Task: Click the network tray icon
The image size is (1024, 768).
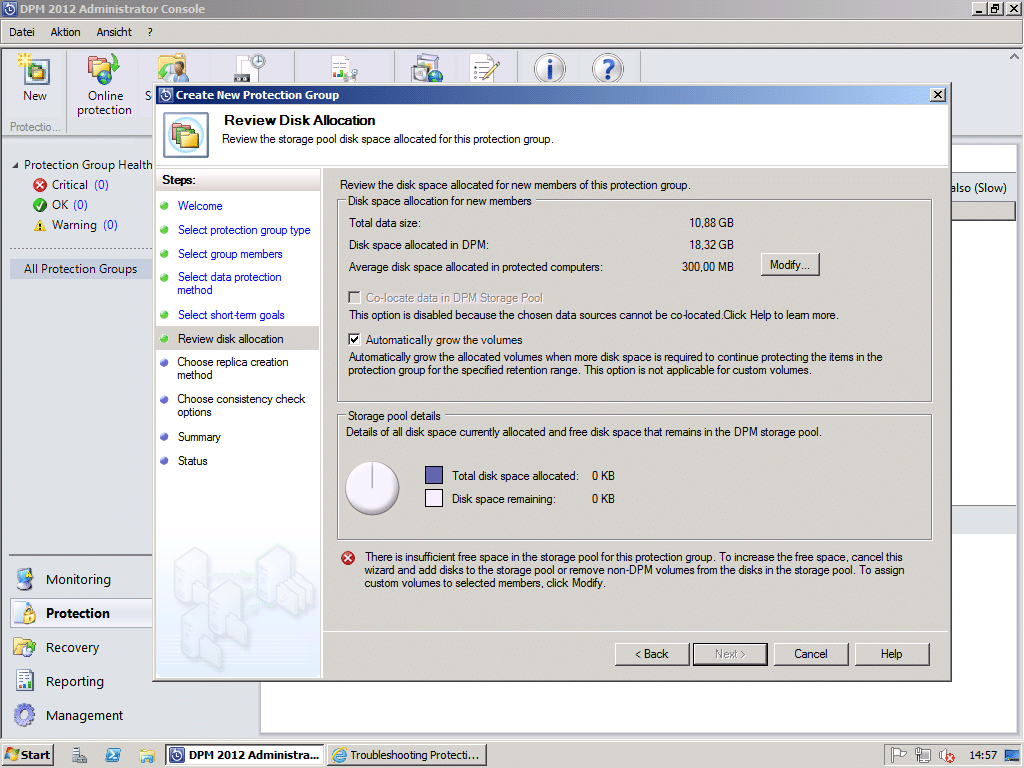Action: (x=922, y=755)
